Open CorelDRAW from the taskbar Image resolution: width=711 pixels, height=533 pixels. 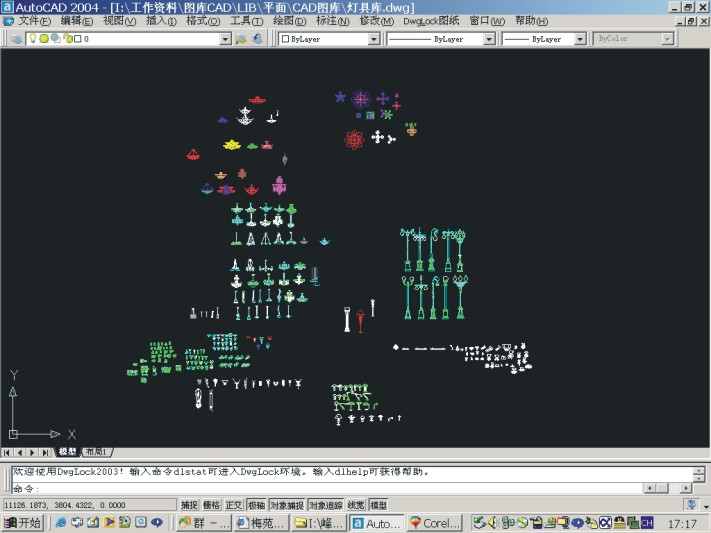(435, 523)
